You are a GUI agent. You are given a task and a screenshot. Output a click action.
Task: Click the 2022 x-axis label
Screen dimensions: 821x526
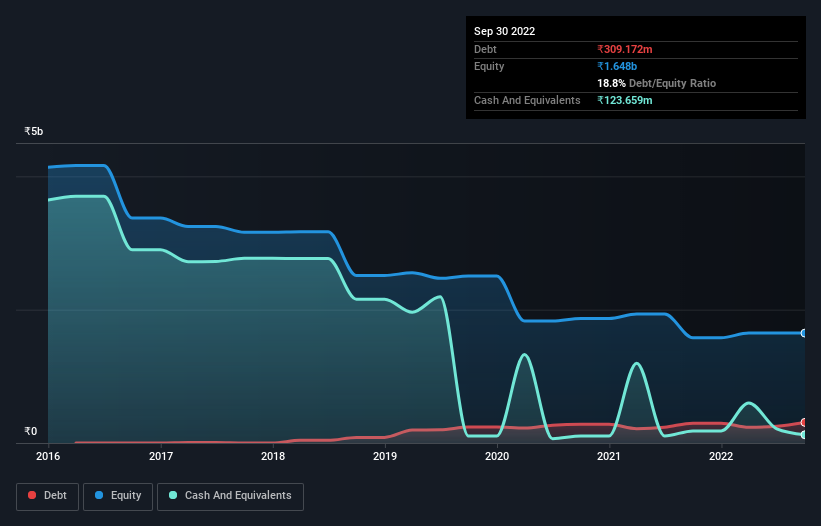[721, 456]
